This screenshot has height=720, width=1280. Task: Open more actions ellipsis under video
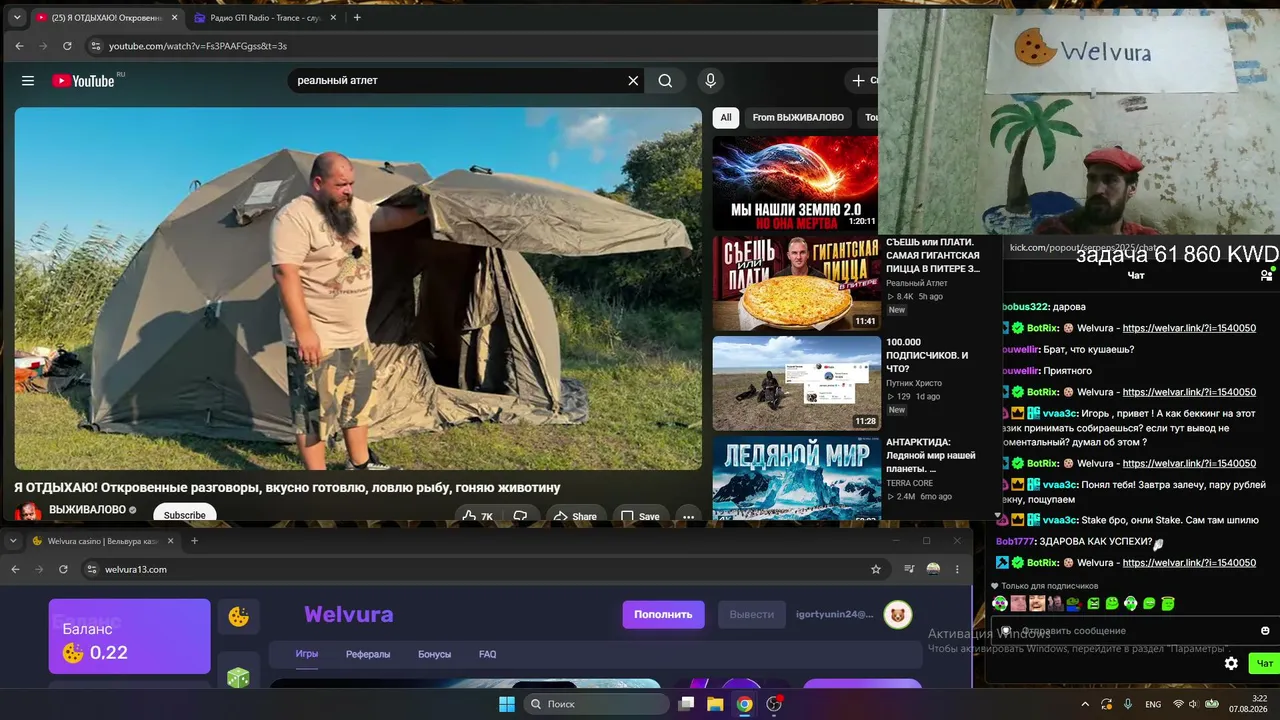click(x=688, y=516)
